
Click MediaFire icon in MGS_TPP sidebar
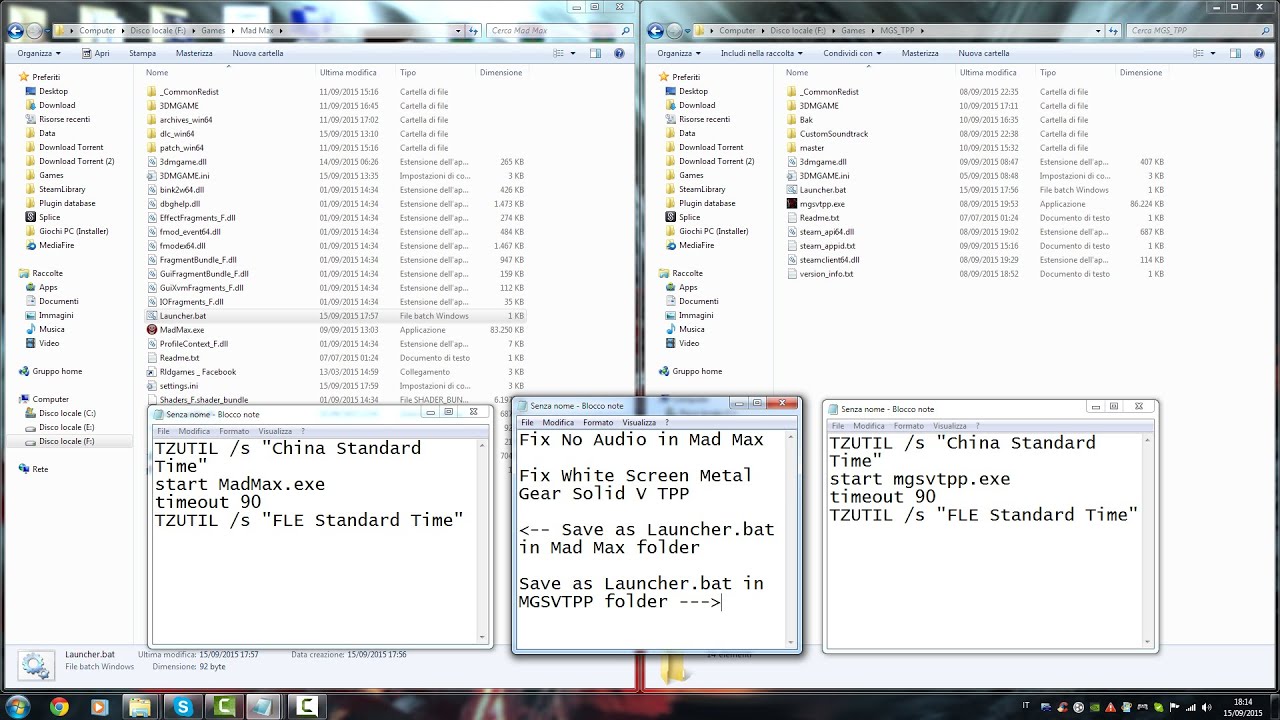click(x=670, y=245)
